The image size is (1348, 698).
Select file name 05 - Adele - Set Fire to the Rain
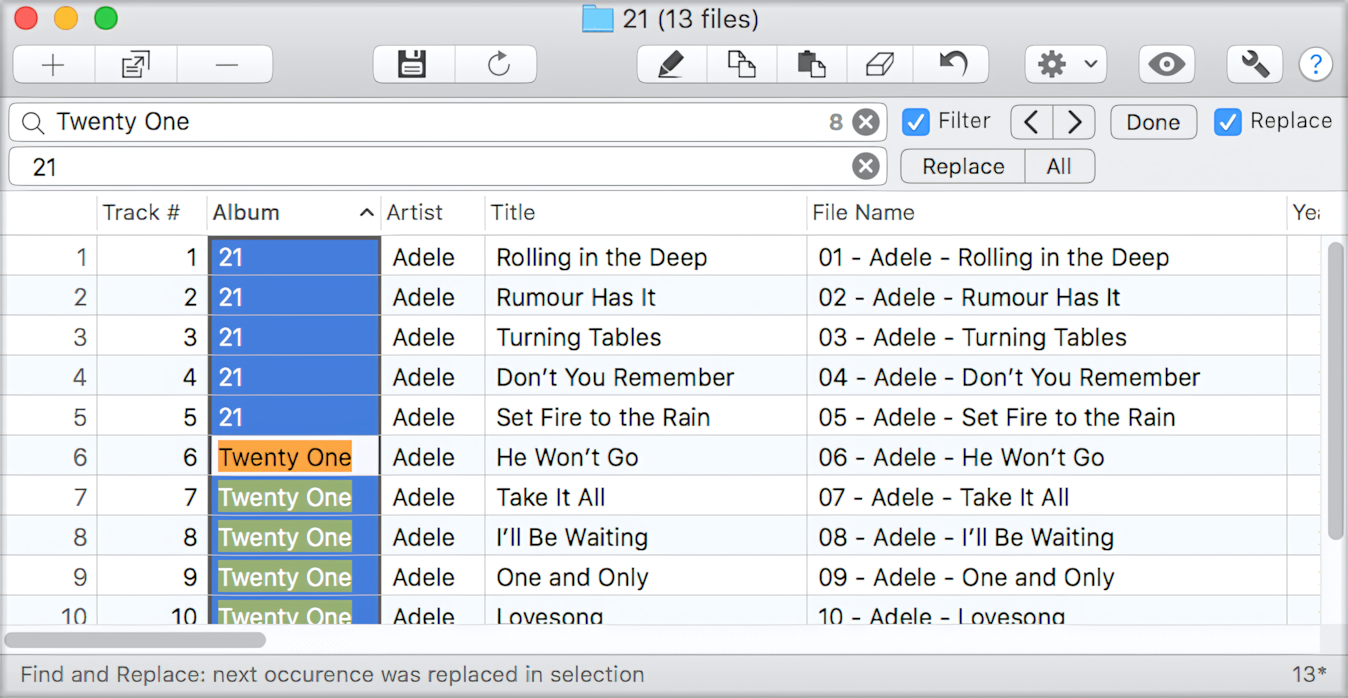tap(997, 417)
